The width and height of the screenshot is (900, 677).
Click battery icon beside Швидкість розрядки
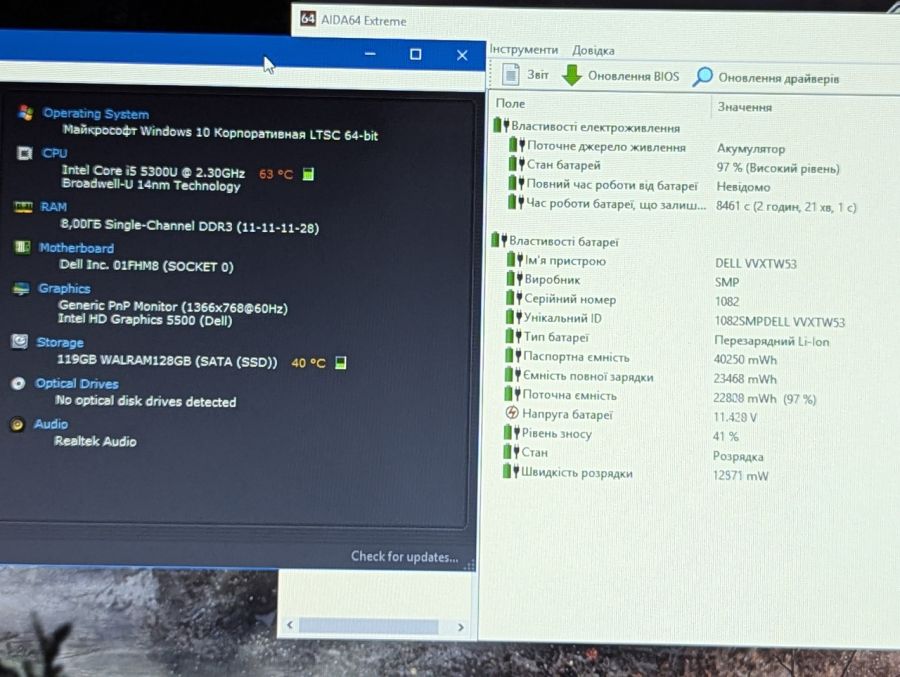pos(511,471)
